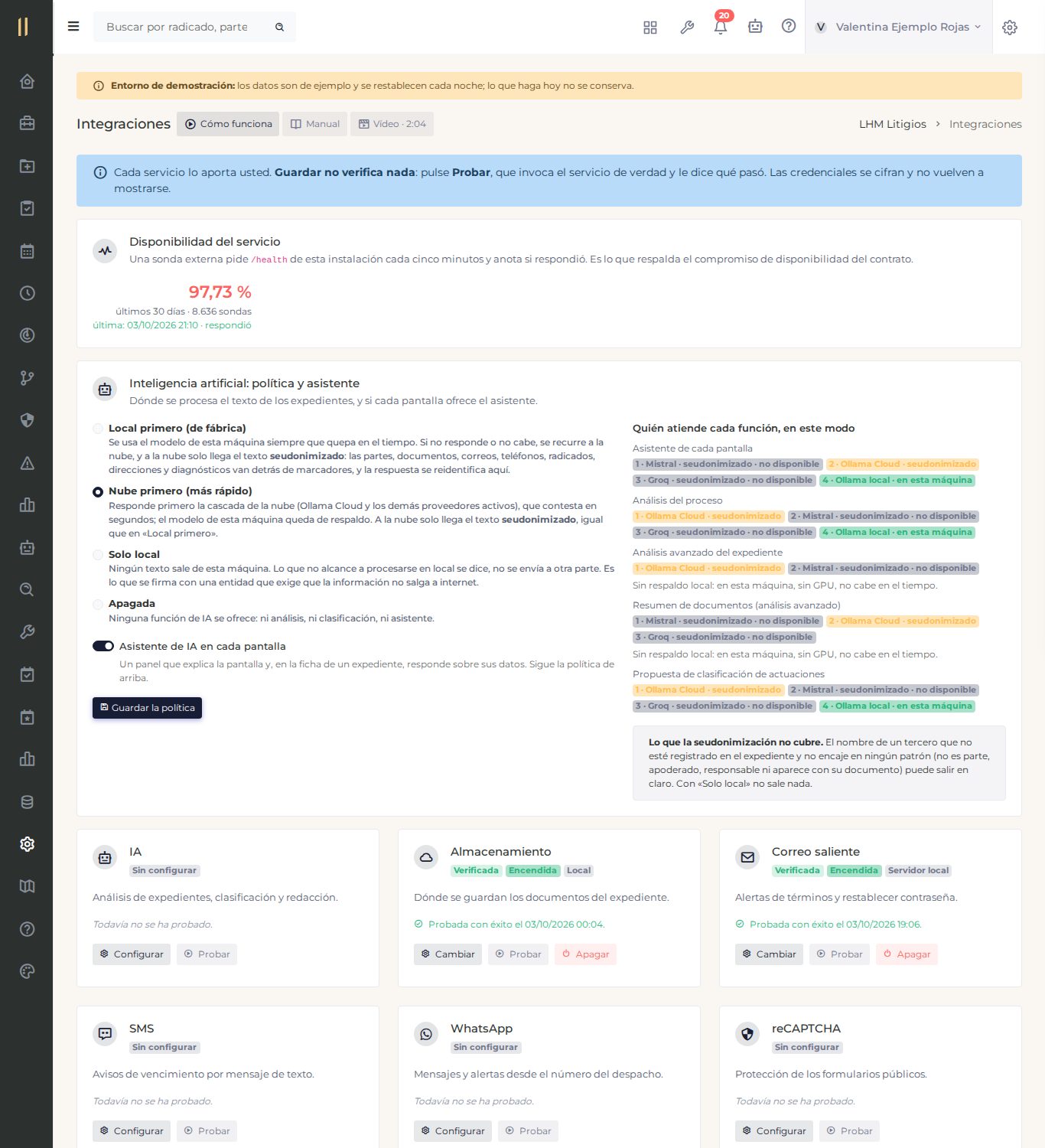Open the wrench tools icon in header
Image resolution: width=1045 pixels, height=1148 pixels.
[687, 28]
